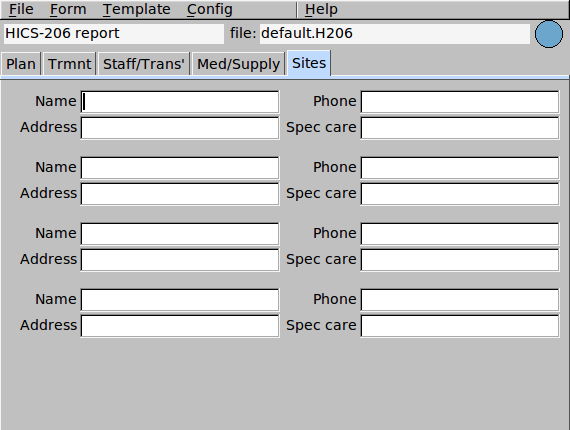Focus the fourth site's Phone field

tap(460, 300)
